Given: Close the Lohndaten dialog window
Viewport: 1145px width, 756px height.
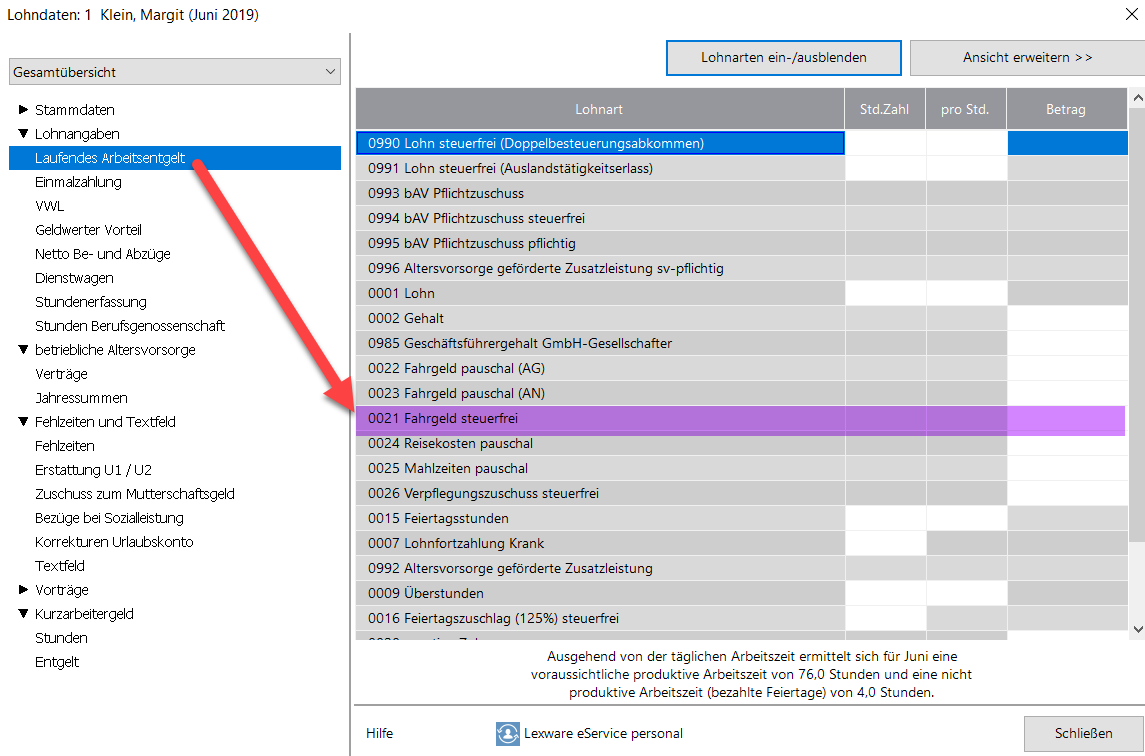Looking at the screenshot, I should (1130, 13).
